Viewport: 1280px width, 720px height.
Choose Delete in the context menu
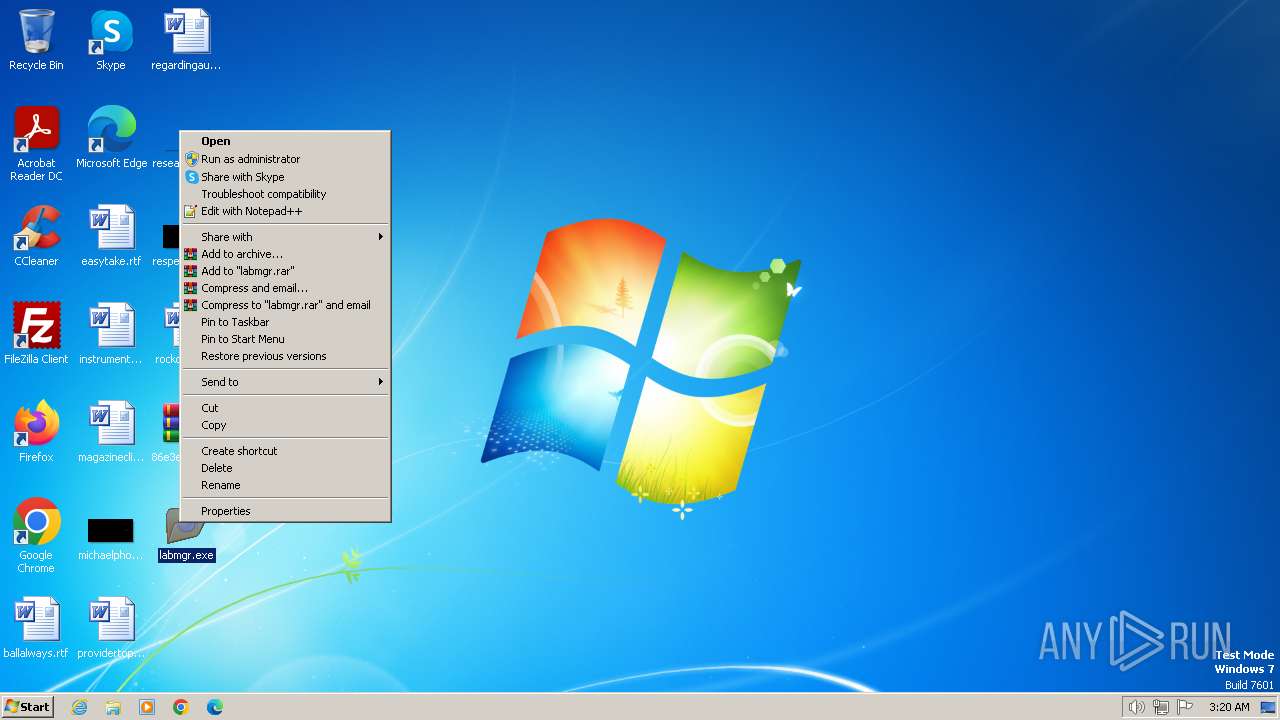[x=285, y=468]
